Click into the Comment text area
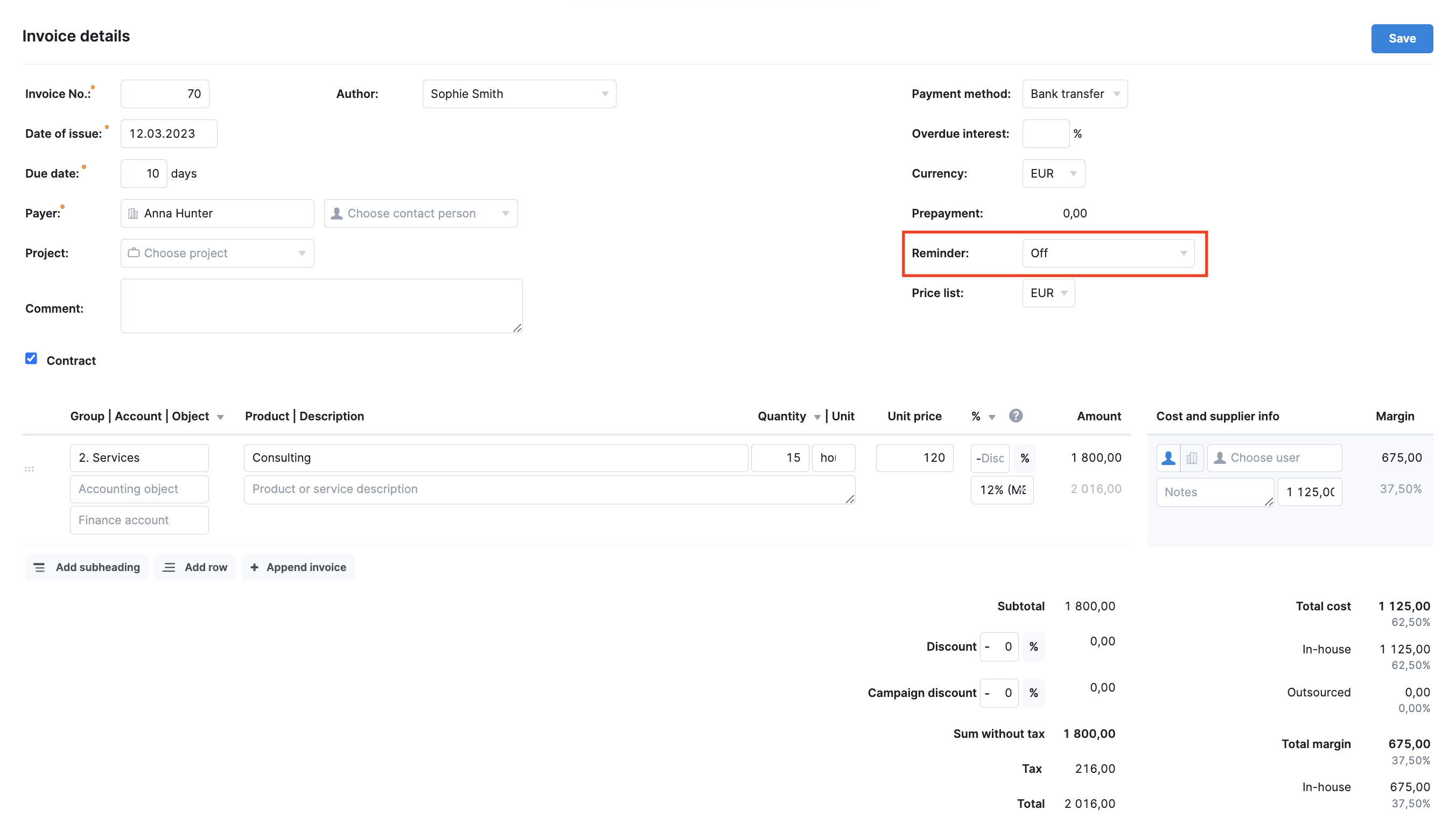The height and width of the screenshot is (817, 1456). [x=320, y=305]
